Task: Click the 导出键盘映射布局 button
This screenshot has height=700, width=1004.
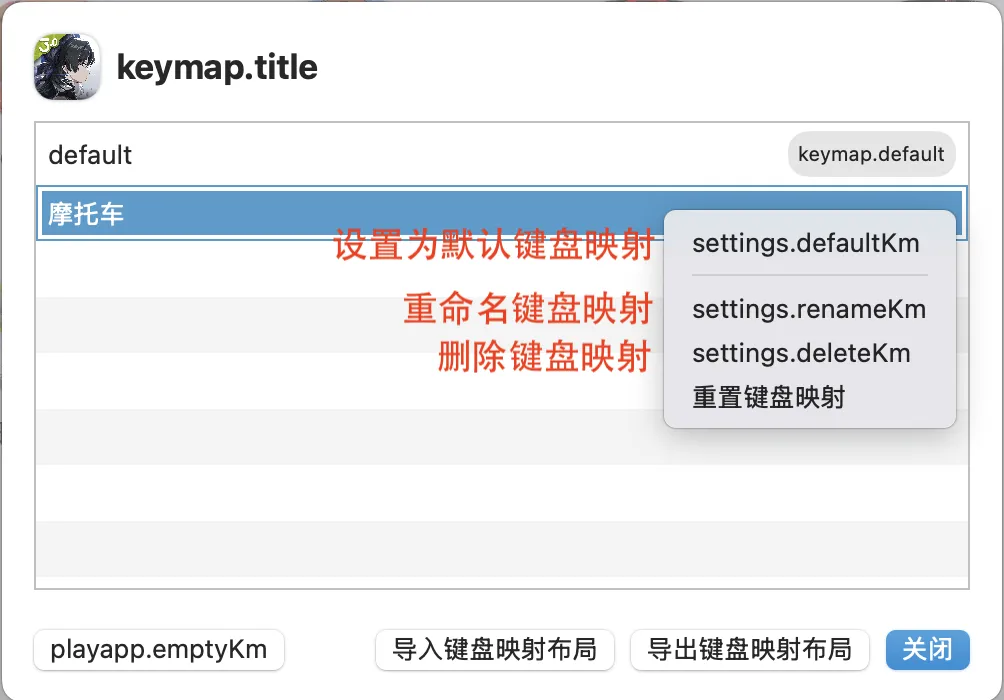Action: [x=750, y=650]
